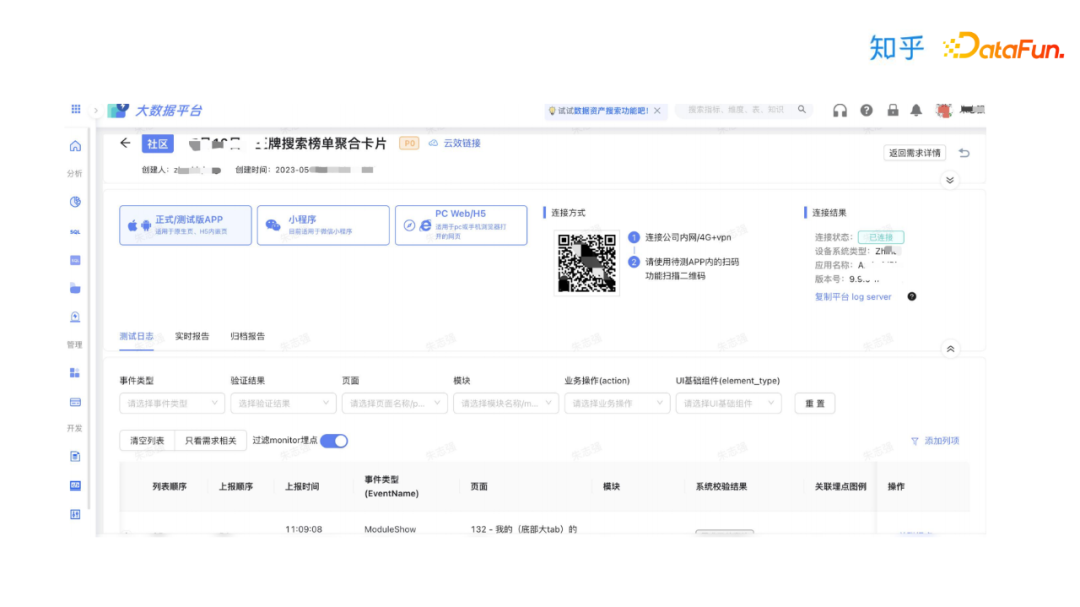Collapse the panel with the double chevron icon
Image resolution: width=1080 pixels, height=607 pixels.
pos(950,350)
